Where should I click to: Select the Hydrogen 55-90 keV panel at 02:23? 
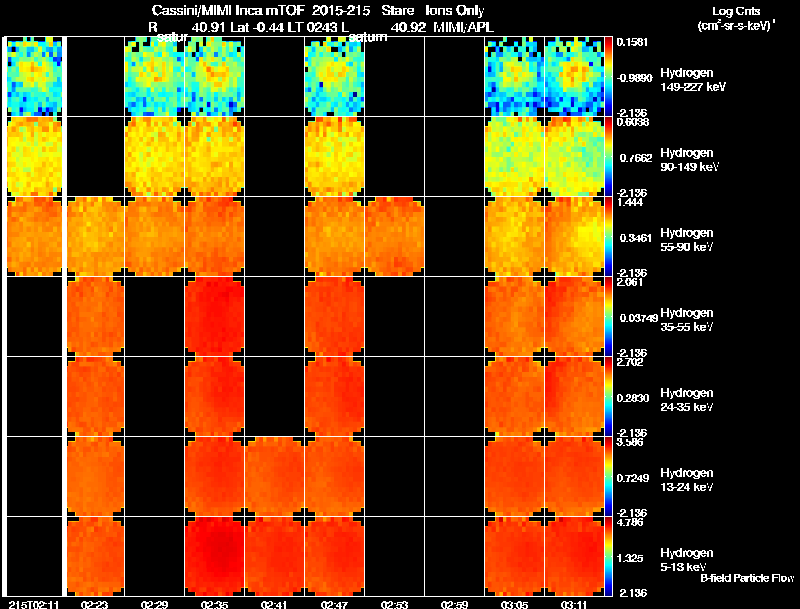tap(95, 237)
